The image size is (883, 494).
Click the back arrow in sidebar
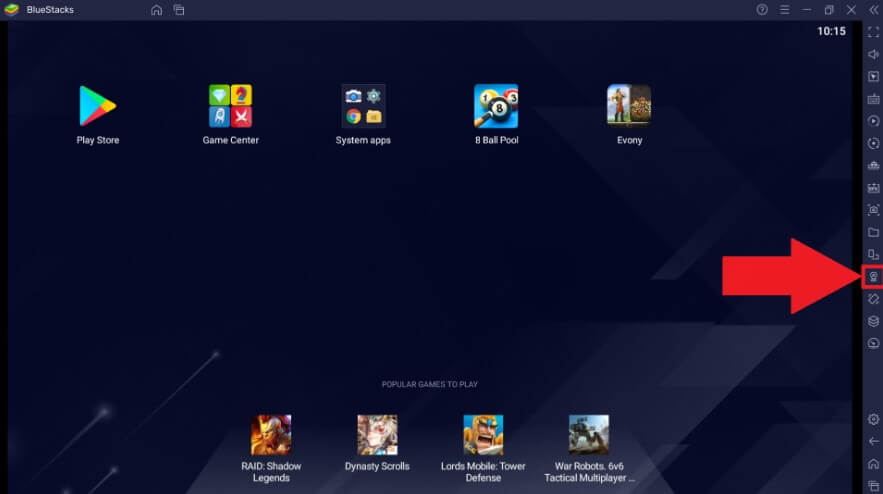[873, 441]
